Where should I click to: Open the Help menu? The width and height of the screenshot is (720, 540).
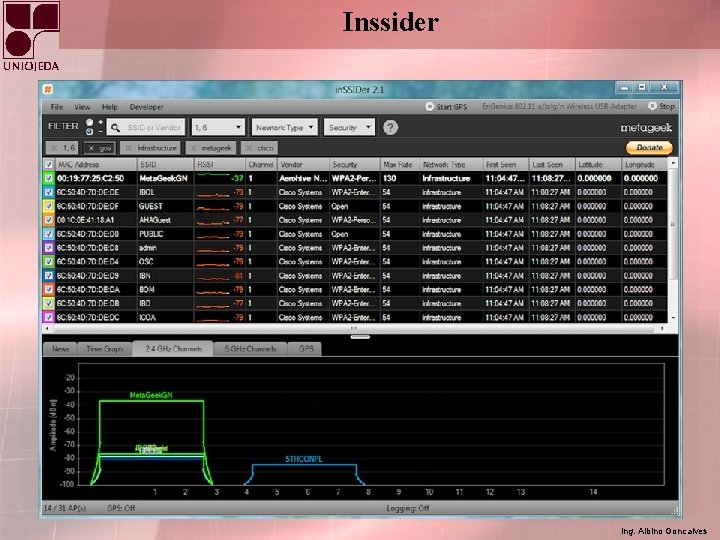[110, 107]
